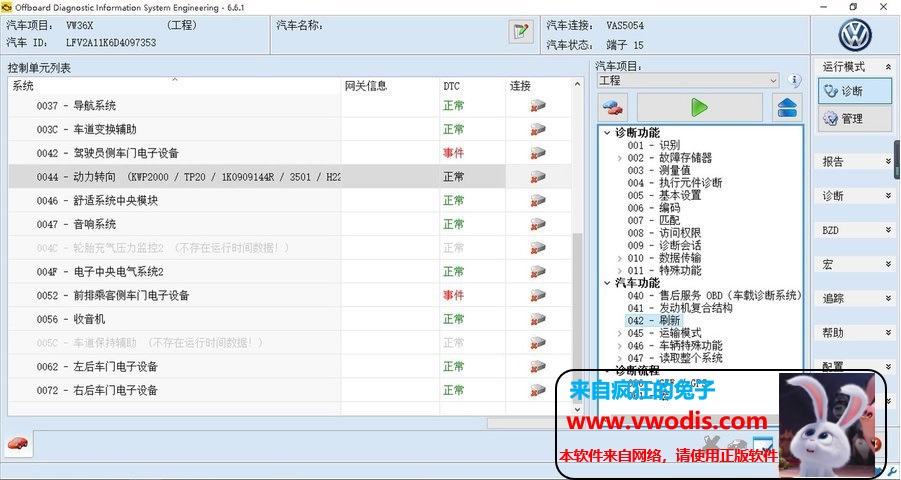Viewport: 901px width, 480px height.
Task: Click connection icon for 0037 导航系统 row
Action: pos(537,105)
